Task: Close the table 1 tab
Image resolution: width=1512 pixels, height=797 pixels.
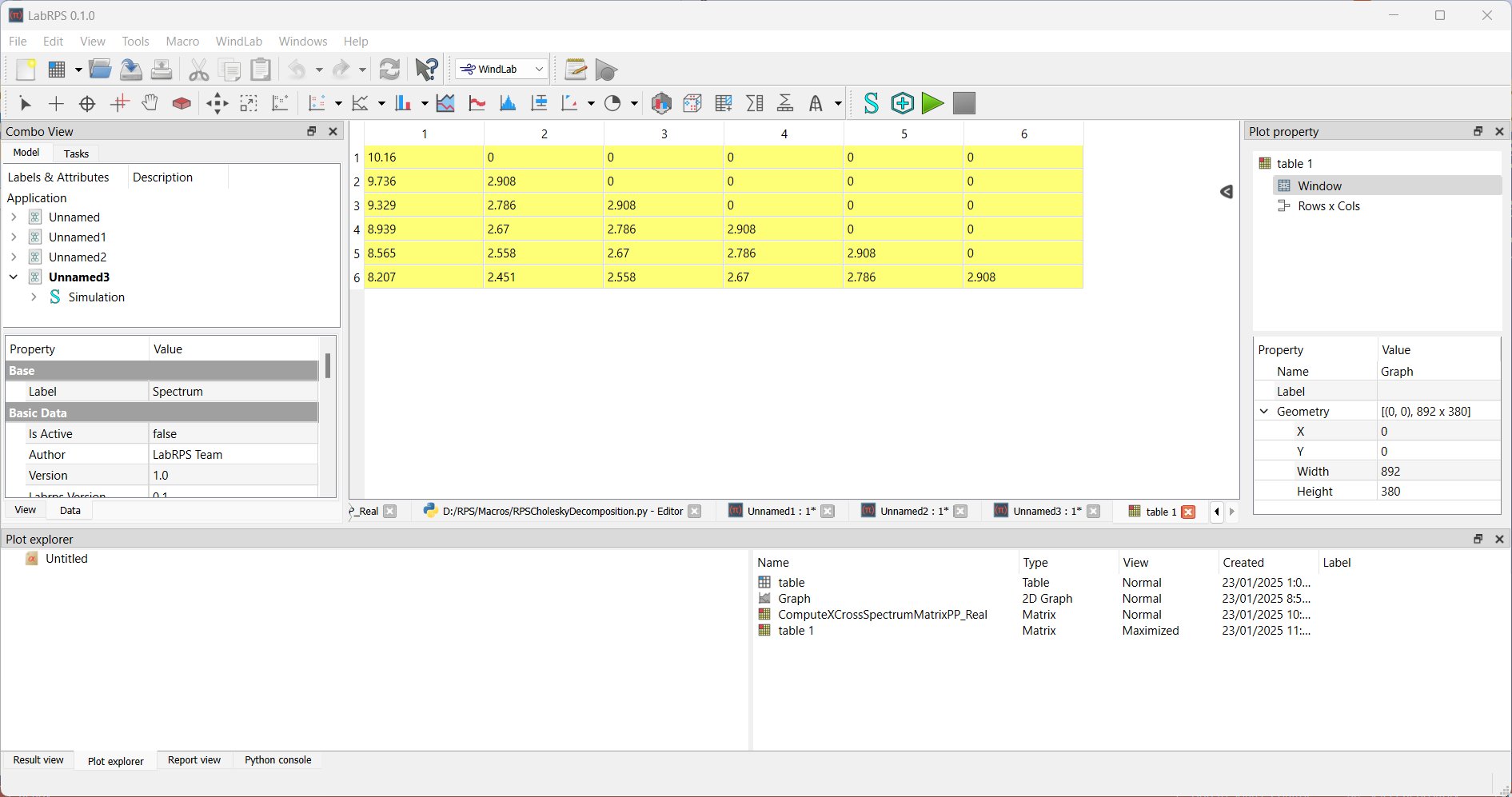Action: click(x=1189, y=512)
